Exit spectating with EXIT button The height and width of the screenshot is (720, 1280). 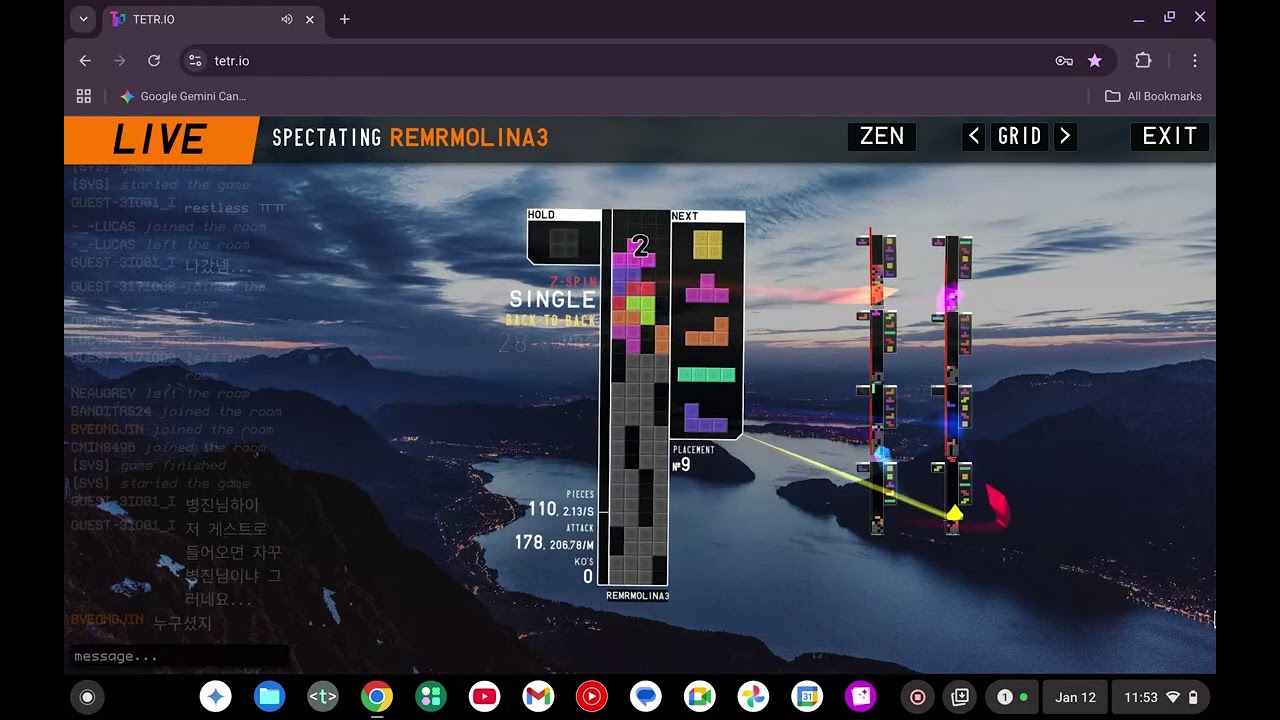(x=1170, y=136)
